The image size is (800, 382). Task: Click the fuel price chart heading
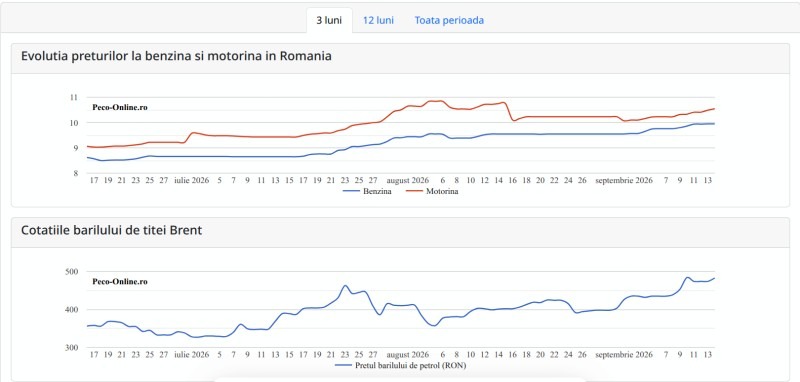(x=176, y=56)
